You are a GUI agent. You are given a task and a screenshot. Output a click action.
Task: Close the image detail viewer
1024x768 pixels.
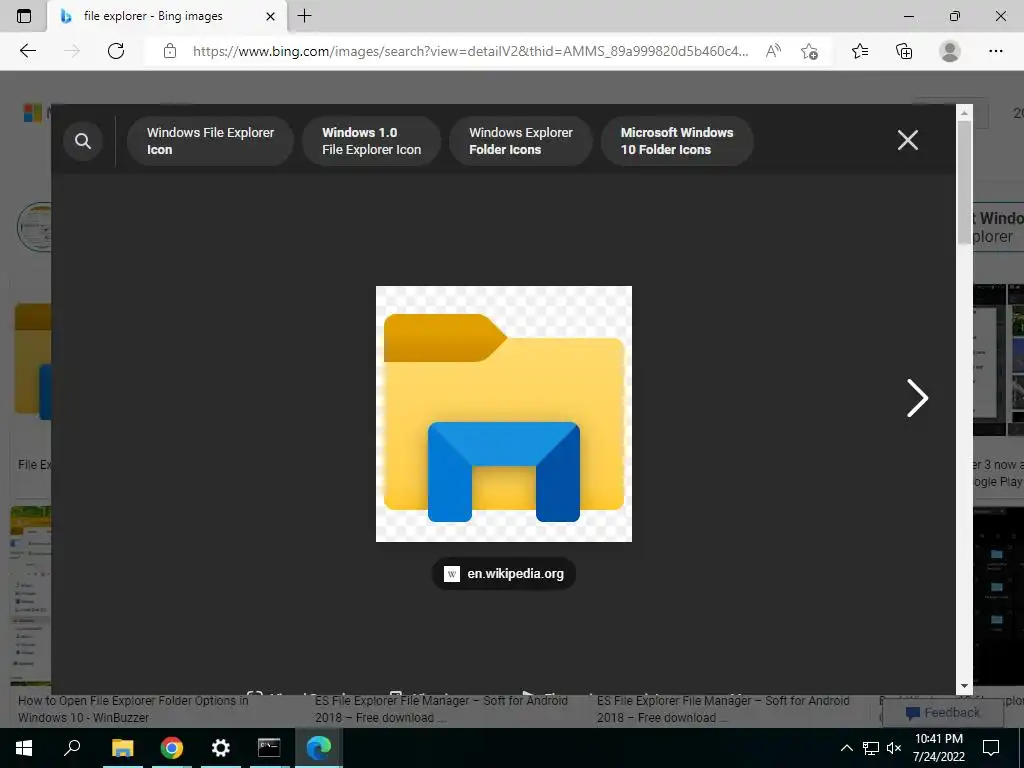pos(908,140)
